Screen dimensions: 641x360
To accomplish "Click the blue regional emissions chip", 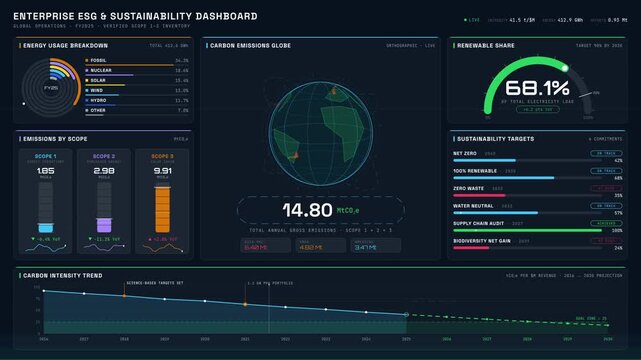I will tap(376, 246).
